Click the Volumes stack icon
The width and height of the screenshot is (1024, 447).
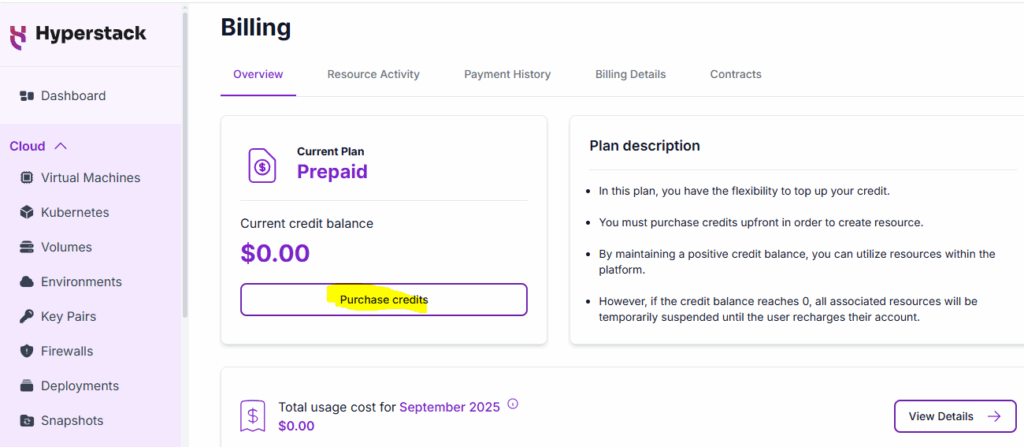pos(27,247)
